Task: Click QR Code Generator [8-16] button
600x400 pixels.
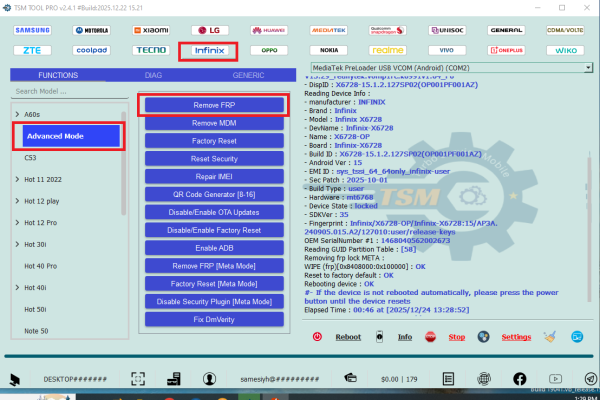Action: (214, 194)
